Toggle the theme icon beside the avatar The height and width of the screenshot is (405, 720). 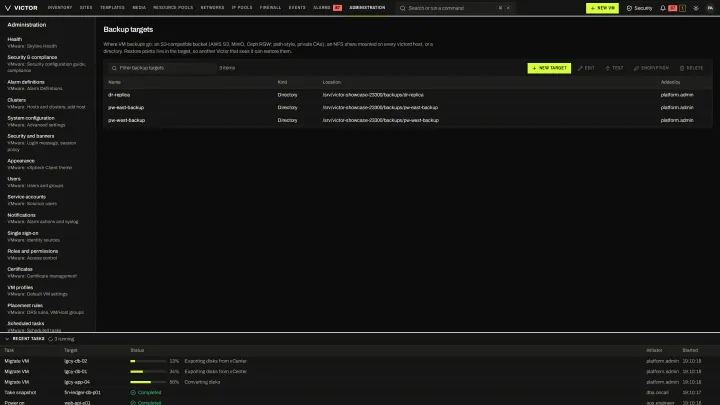click(696, 8)
